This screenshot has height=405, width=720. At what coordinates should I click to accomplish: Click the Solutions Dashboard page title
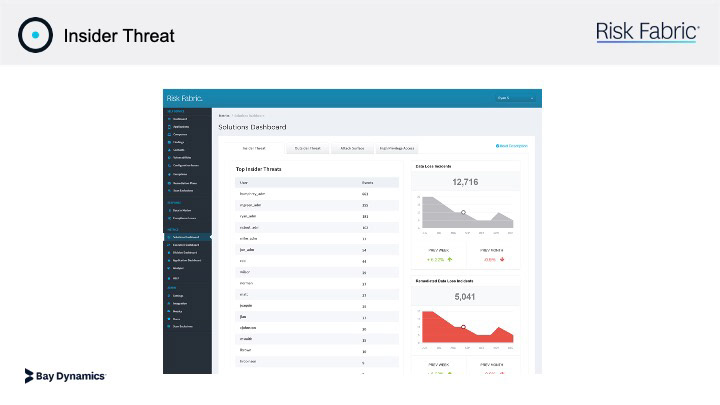(252, 127)
